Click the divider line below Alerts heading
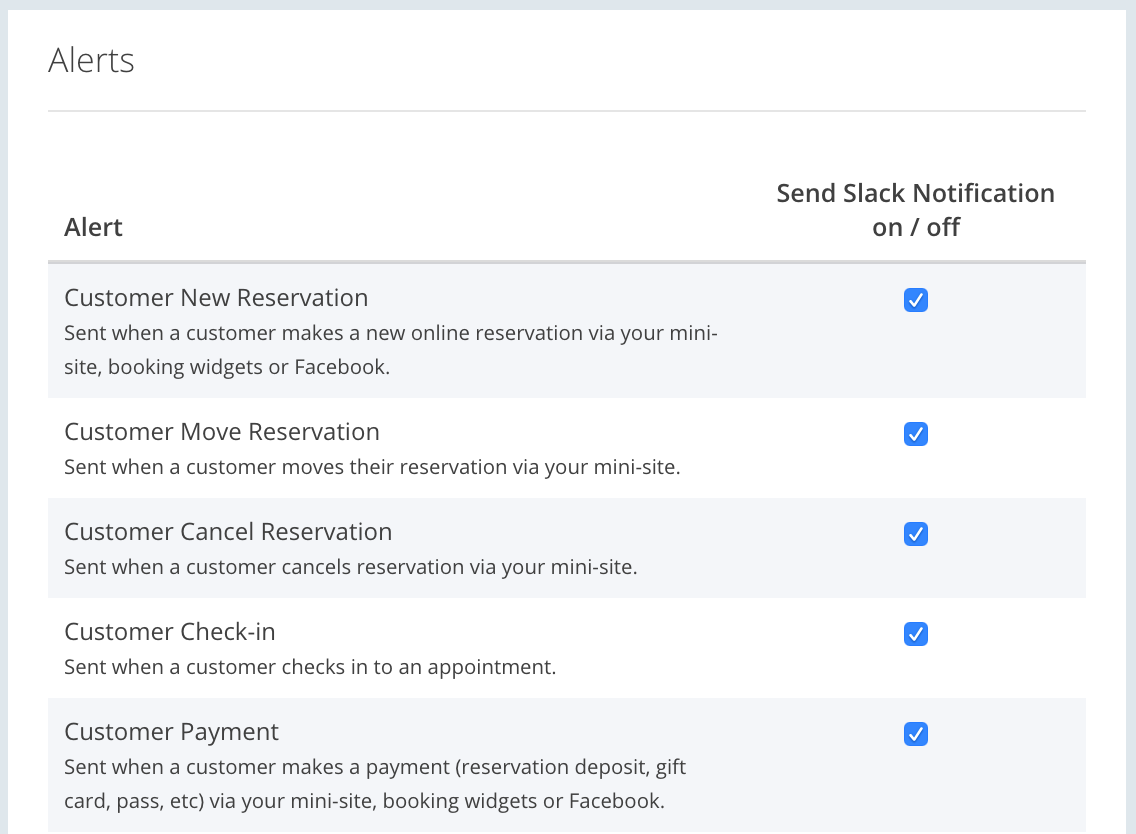Image resolution: width=1136 pixels, height=834 pixels. tap(566, 110)
